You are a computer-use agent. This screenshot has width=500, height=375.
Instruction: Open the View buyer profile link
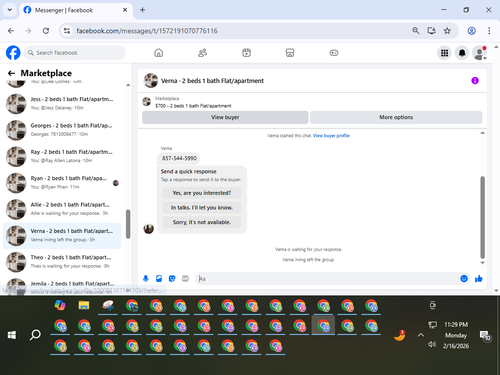point(331,135)
